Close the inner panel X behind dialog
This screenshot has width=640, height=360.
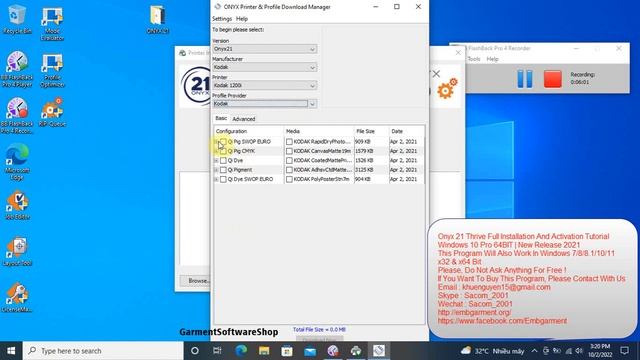click(436, 74)
